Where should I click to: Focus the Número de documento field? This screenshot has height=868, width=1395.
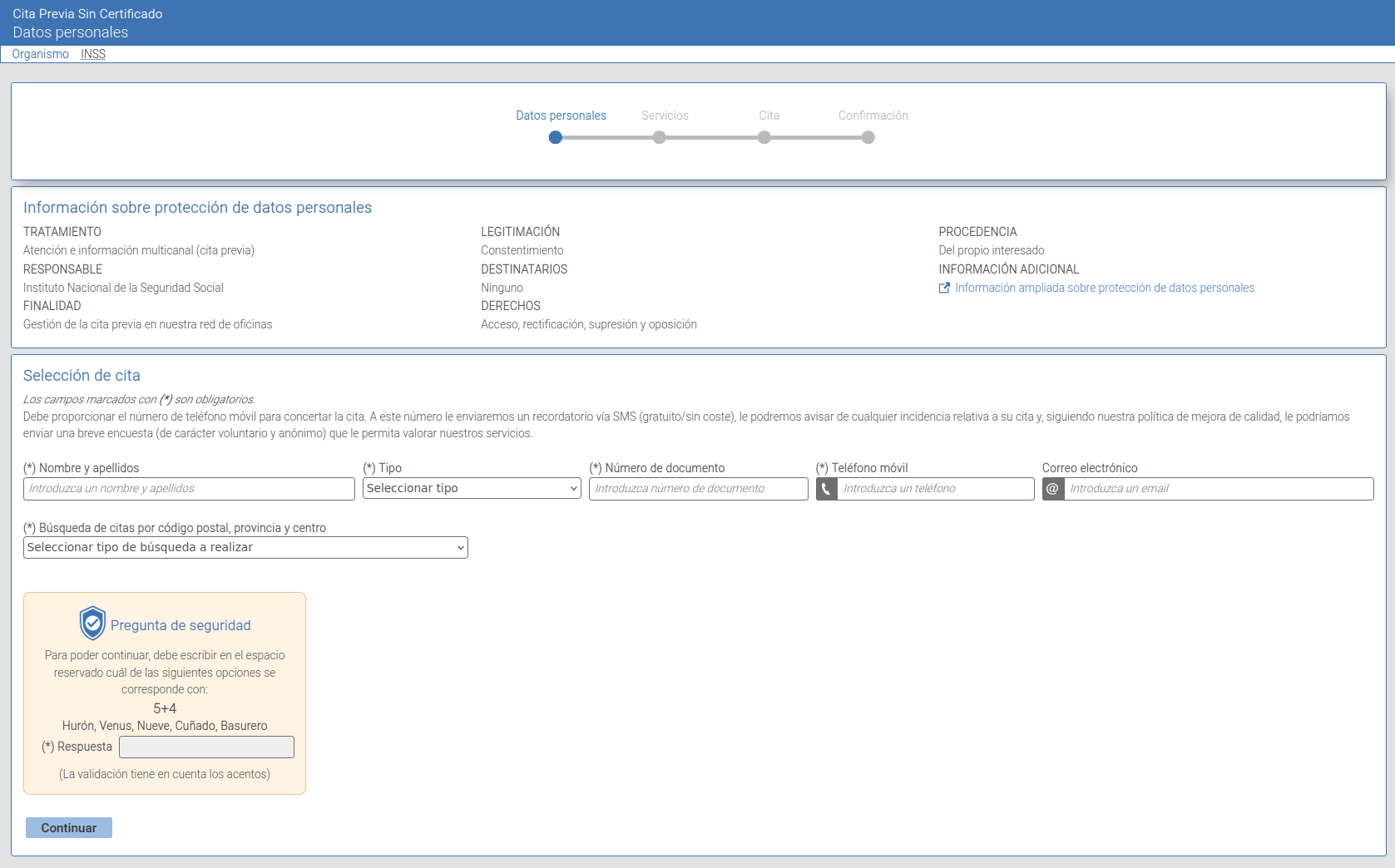pyautogui.click(x=698, y=489)
